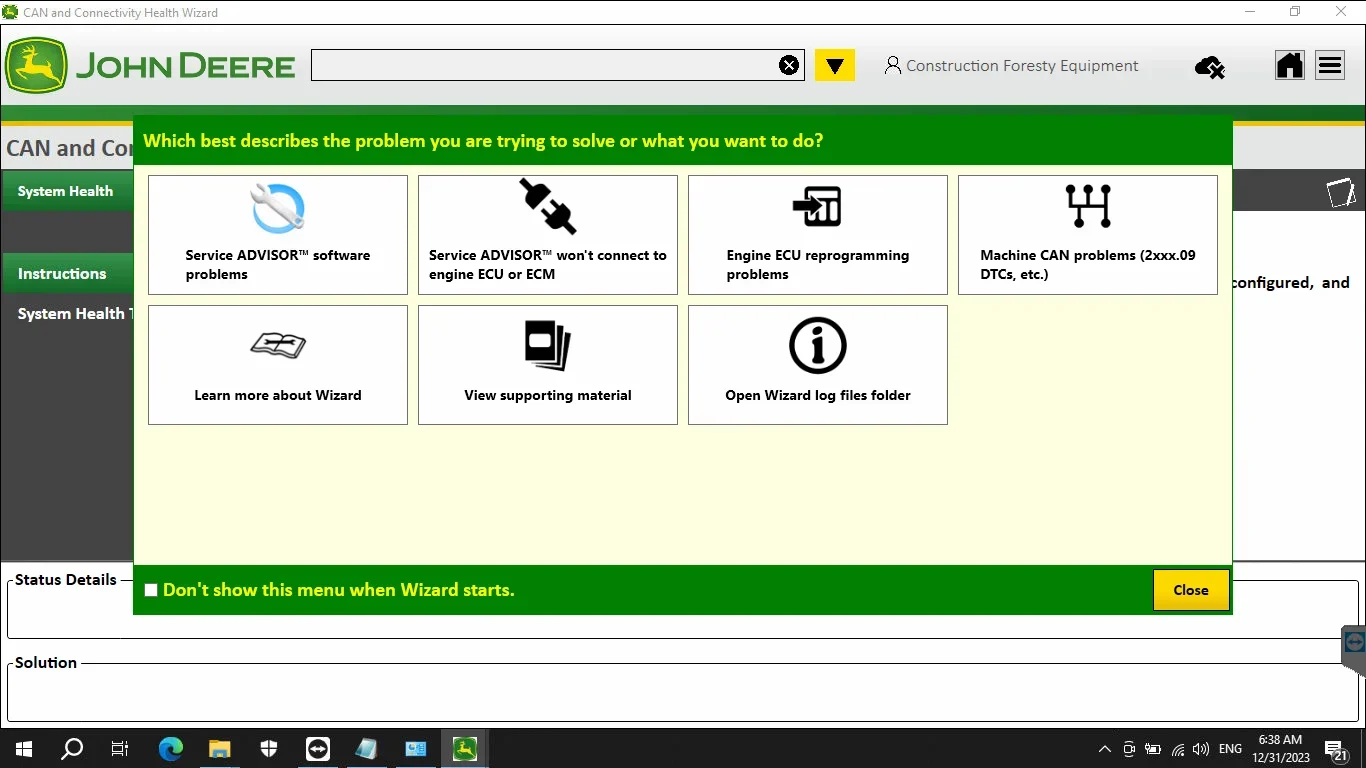Image resolution: width=1366 pixels, height=768 pixels.
Task: Focus the top search input field
Action: coord(545,66)
